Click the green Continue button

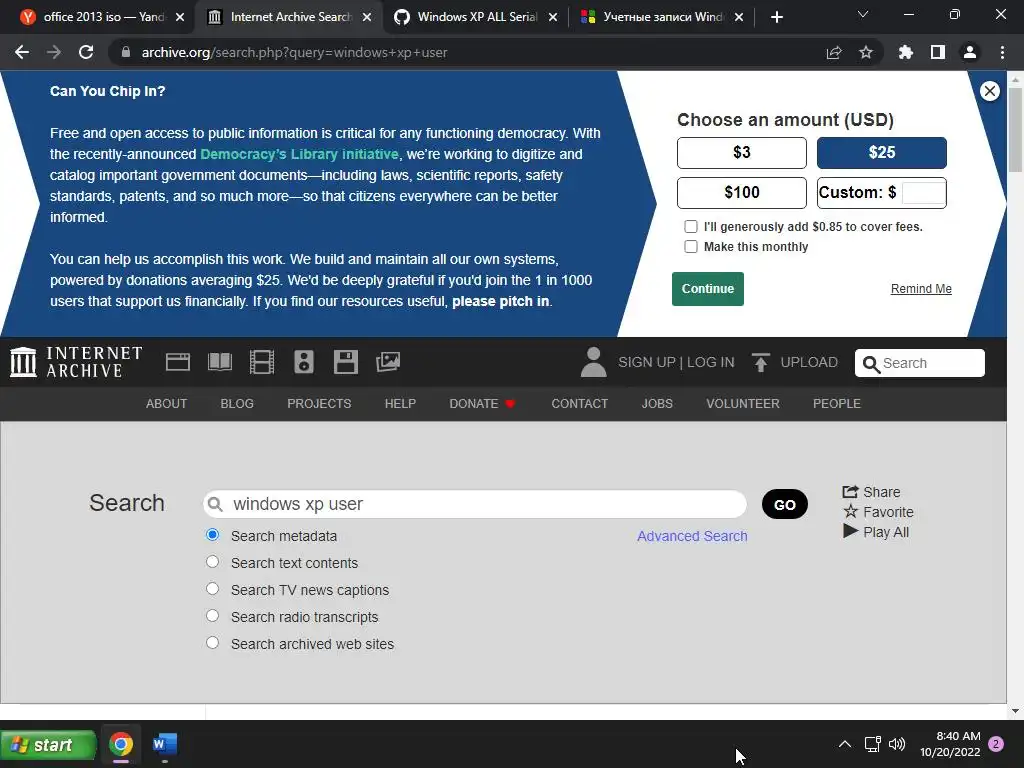708,289
